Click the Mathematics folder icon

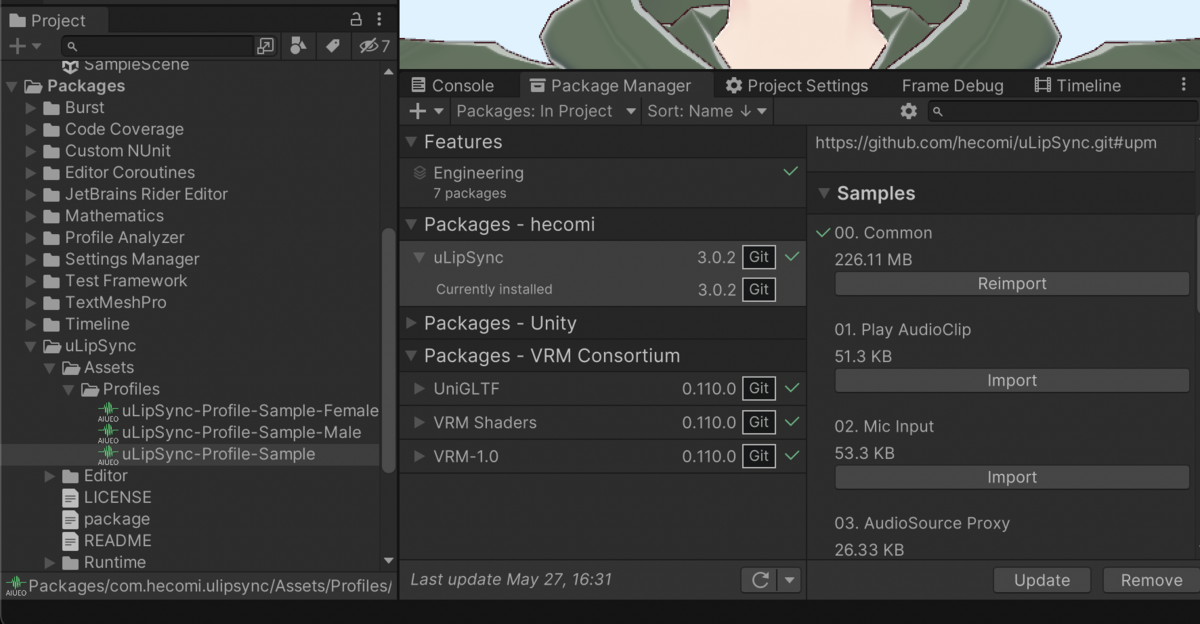52,216
